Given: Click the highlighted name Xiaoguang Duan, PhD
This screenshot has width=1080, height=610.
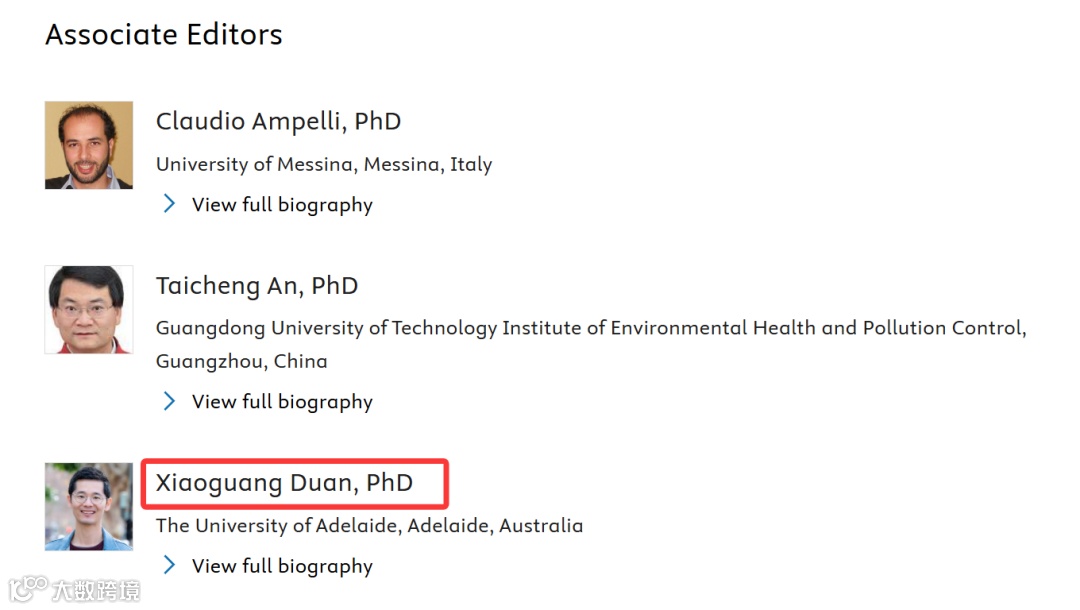Looking at the screenshot, I should (x=284, y=484).
